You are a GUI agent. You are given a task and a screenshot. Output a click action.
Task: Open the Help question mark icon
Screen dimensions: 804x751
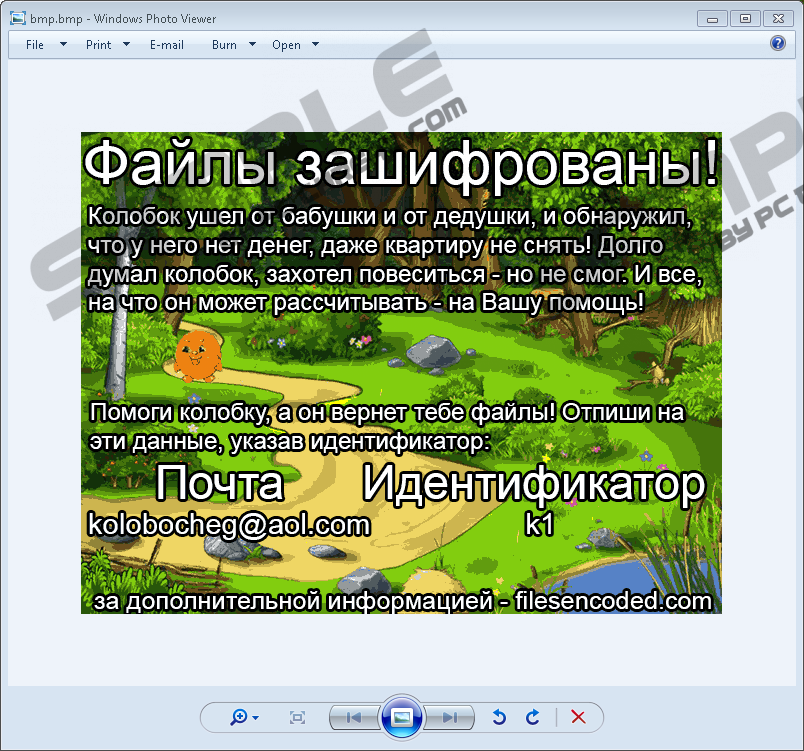[x=778, y=44]
